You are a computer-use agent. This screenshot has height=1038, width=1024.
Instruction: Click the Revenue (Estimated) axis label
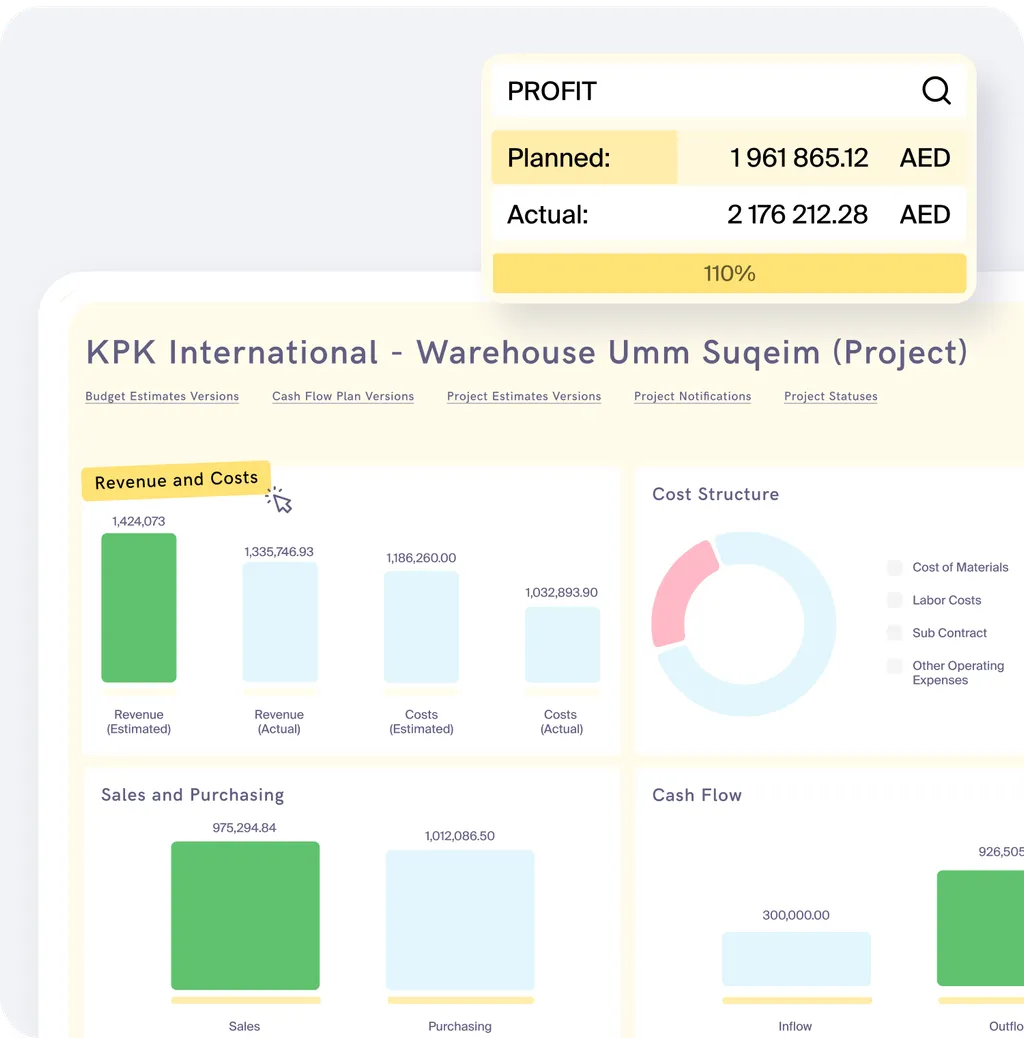pos(139,722)
